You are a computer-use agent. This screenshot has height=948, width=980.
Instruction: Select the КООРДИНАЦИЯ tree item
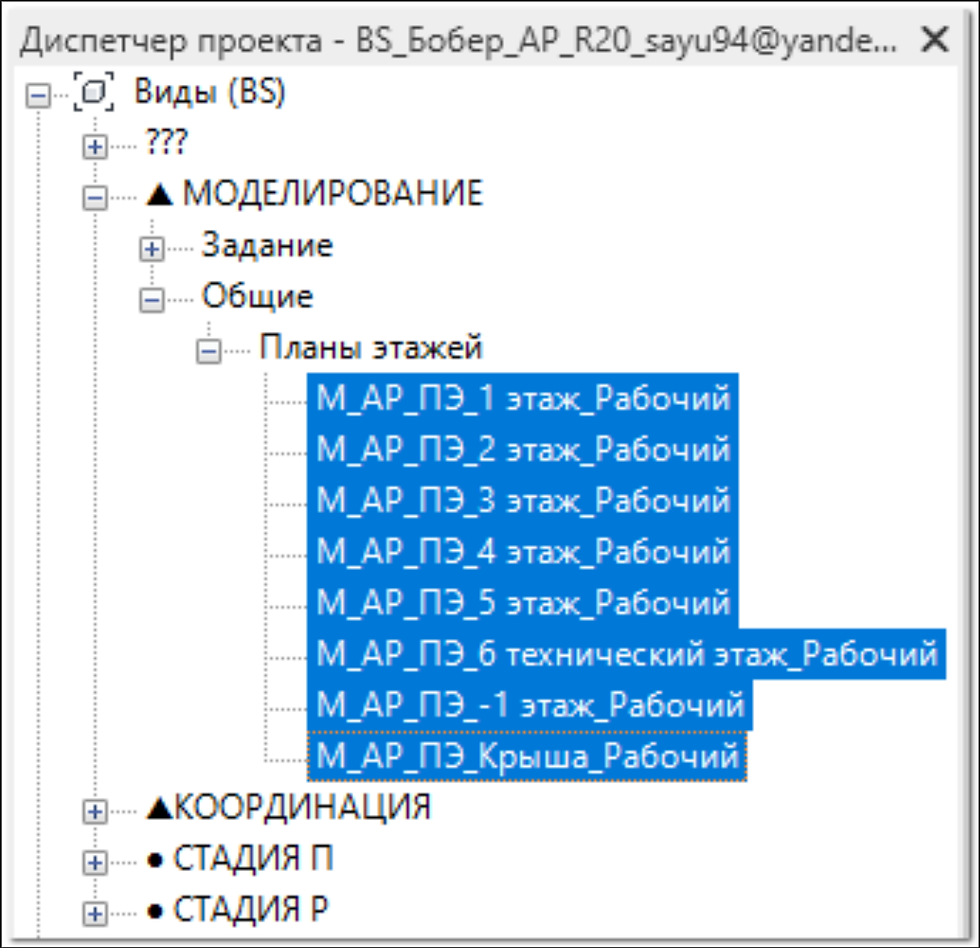pos(288,807)
